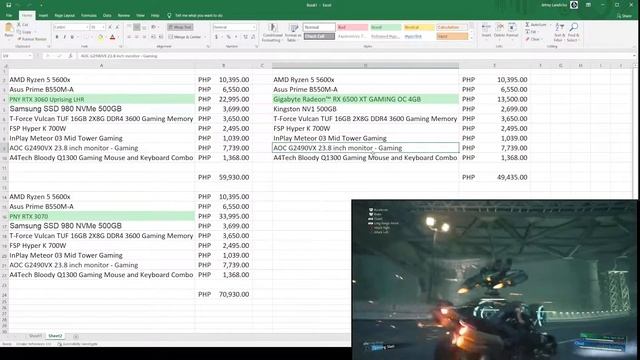Activate the Format Painter brush
Screen dimensions: 640x360
pyautogui.click(x=32, y=39)
